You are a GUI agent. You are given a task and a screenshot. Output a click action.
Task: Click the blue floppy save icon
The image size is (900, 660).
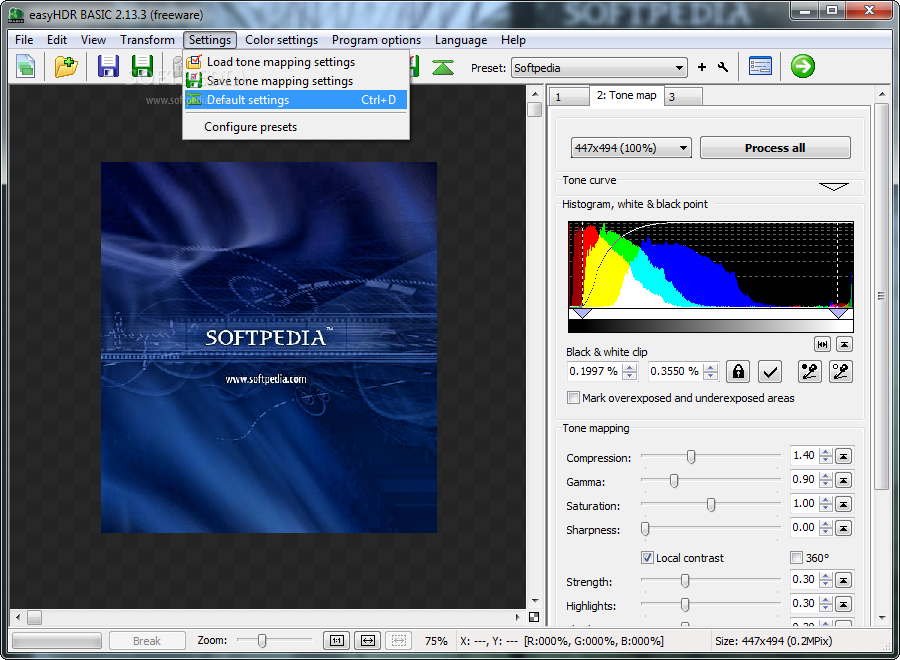coord(108,67)
